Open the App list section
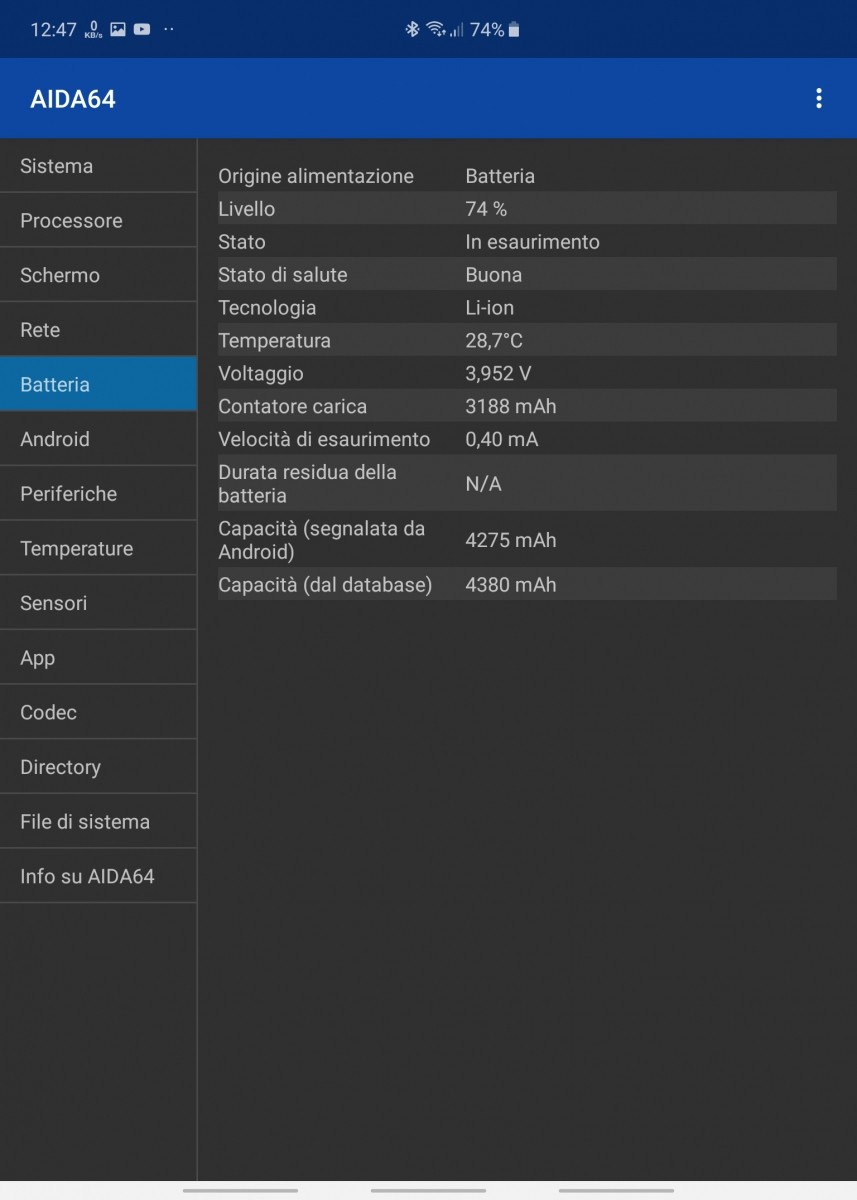Screen dimensions: 857x1200 coord(98,658)
